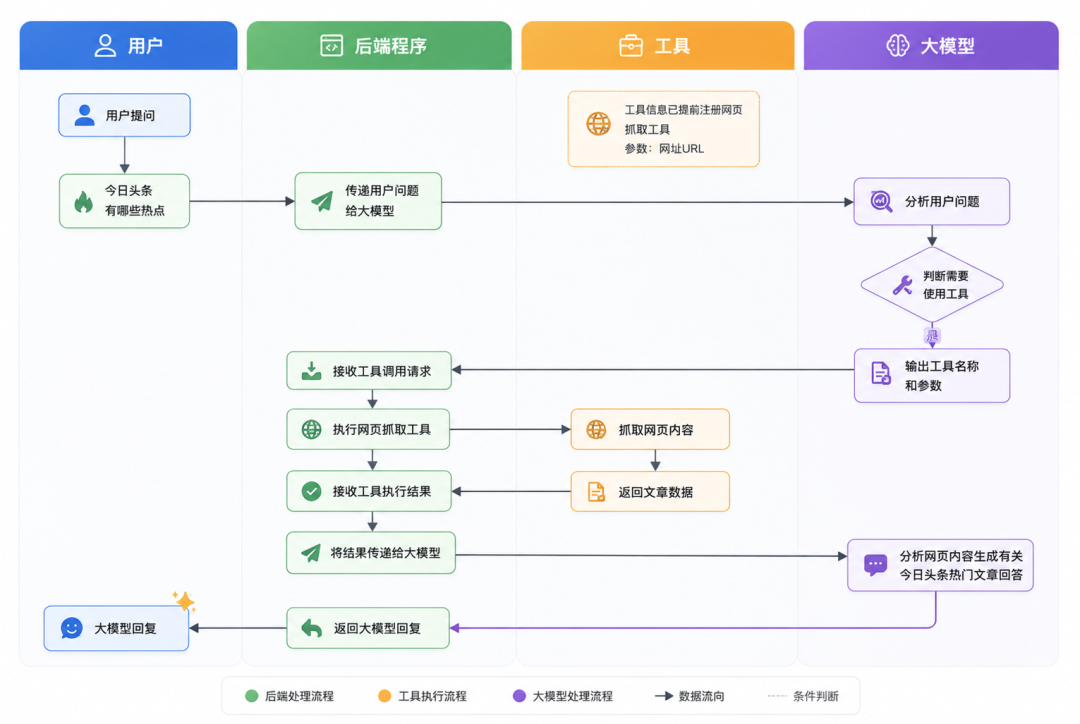This screenshot has height=724, width=1080.
Task: Click the 将结果传递给大模型 node
Action: (371, 552)
